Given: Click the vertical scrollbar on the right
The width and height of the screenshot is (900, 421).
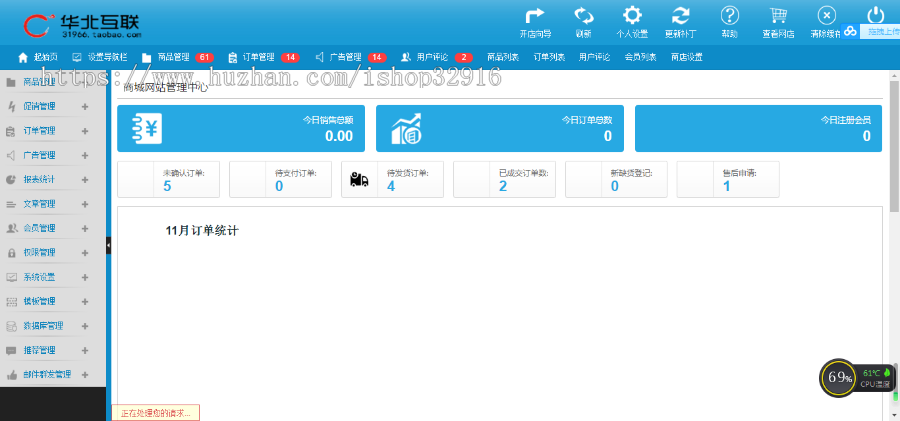Looking at the screenshot, I should pos(894,146).
